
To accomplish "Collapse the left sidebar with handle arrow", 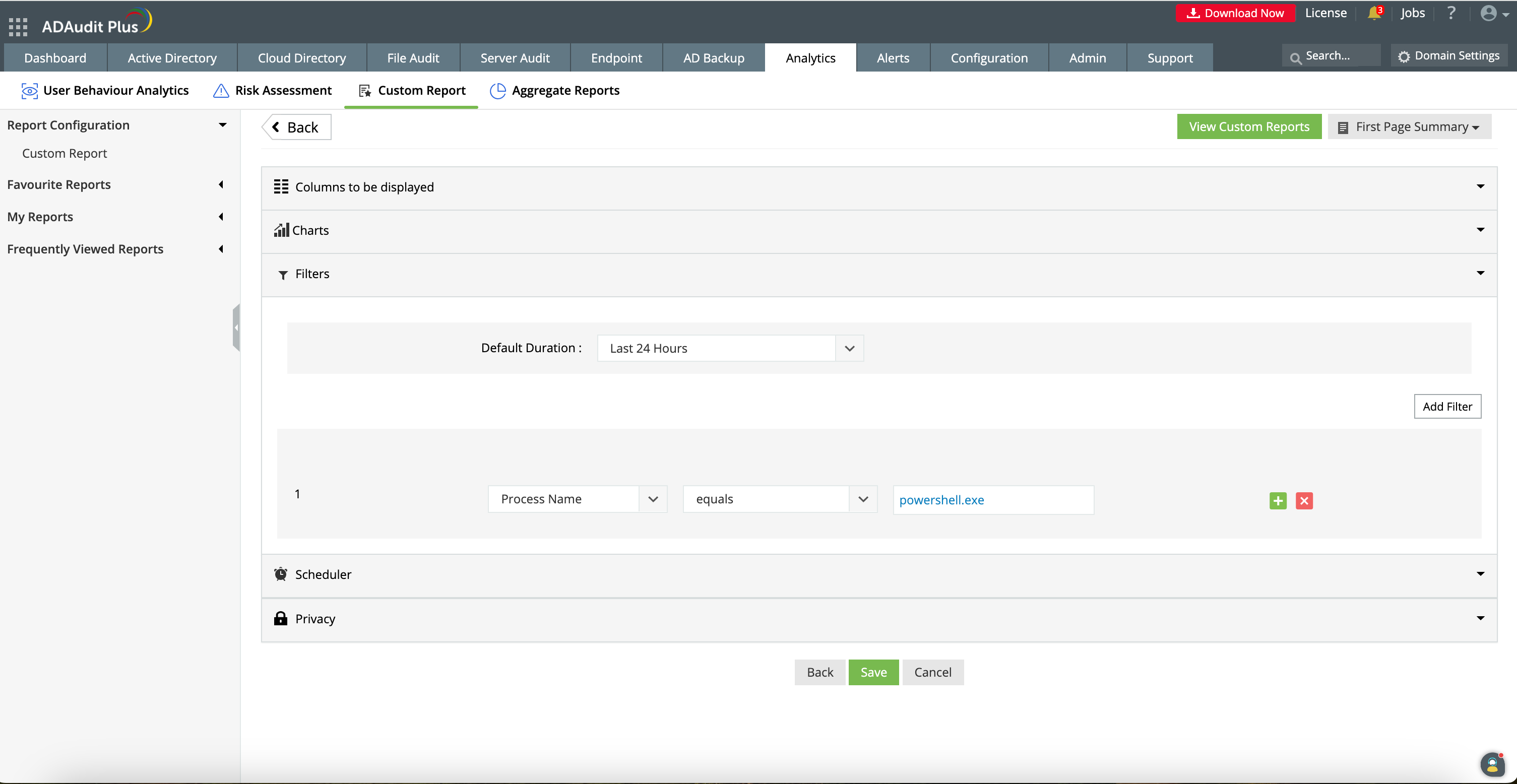I will pyautogui.click(x=236, y=328).
